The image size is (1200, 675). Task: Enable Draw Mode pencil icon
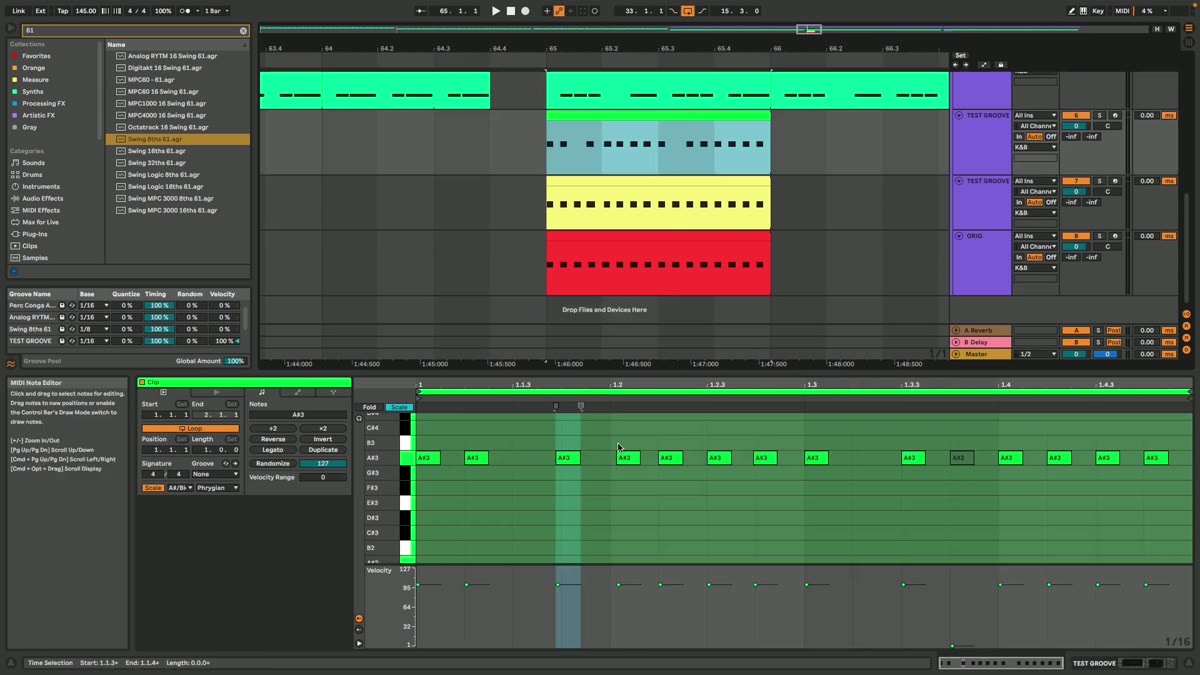coord(1071,11)
